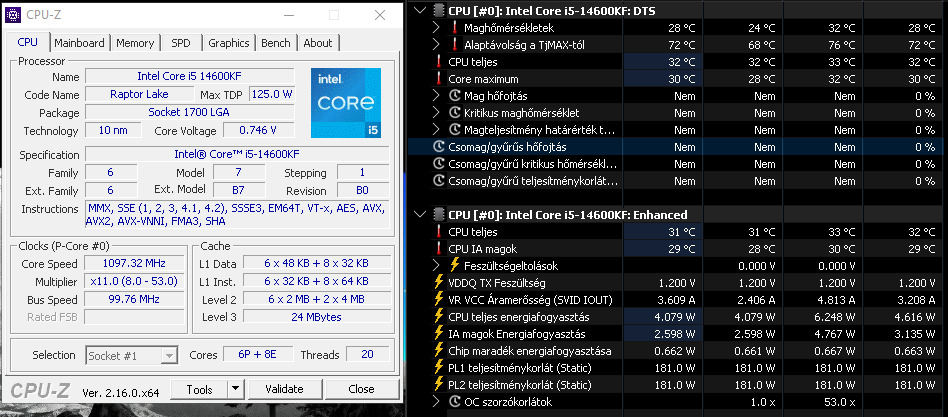The image size is (948, 417).
Task: Click the lightning icon beside PL1 teljesítménykorlát
Action: 439,367
